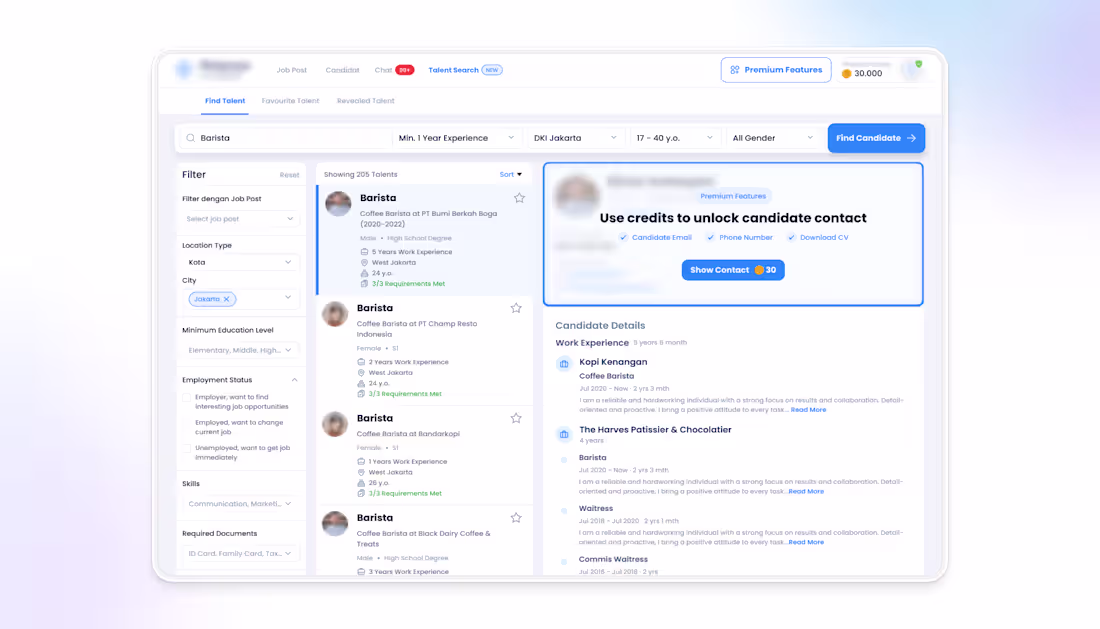The width and height of the screenshot is (1100, 629).
Task: Open the Talent Search menu
Action: (x=453, y=70)
